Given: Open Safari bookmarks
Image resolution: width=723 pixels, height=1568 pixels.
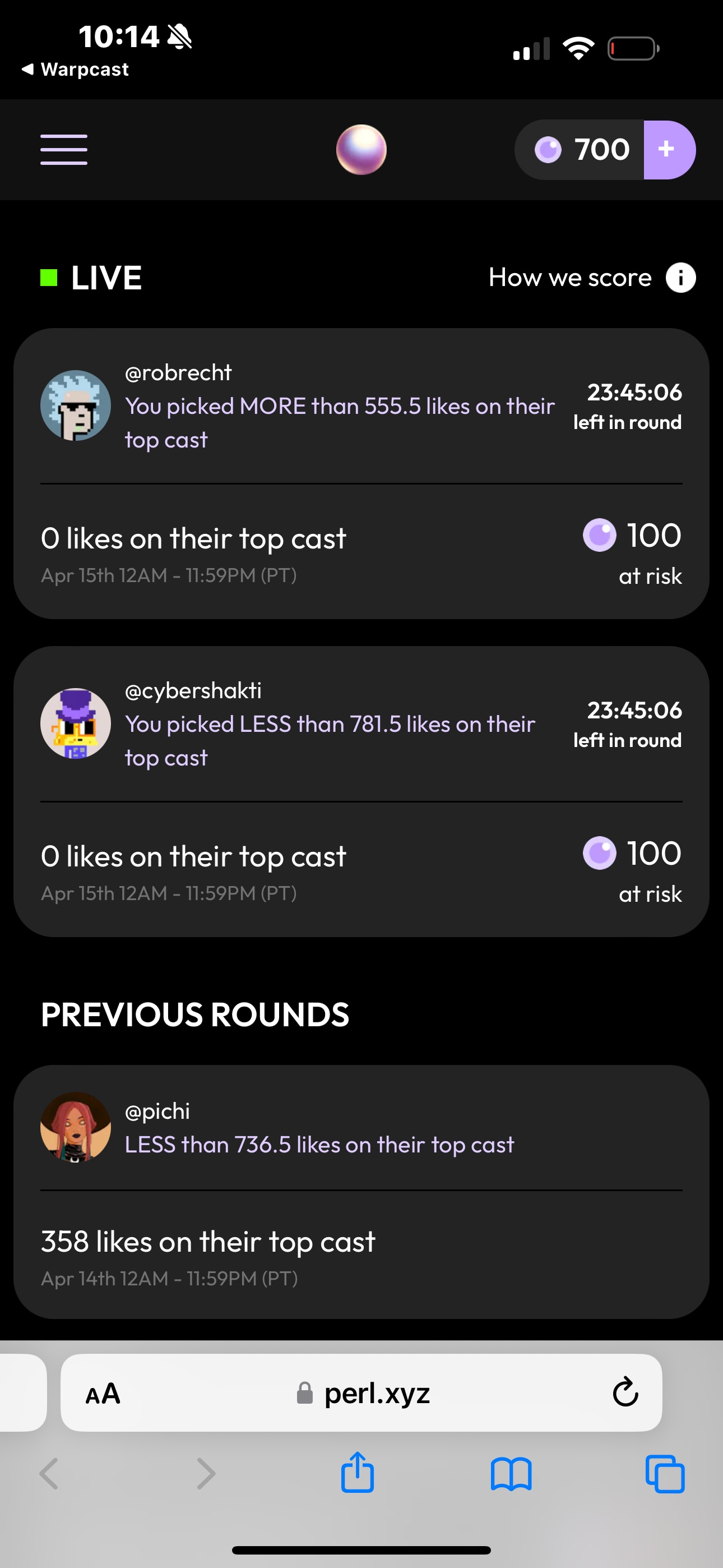Looking at the screenshot, I should point(511,1474).
